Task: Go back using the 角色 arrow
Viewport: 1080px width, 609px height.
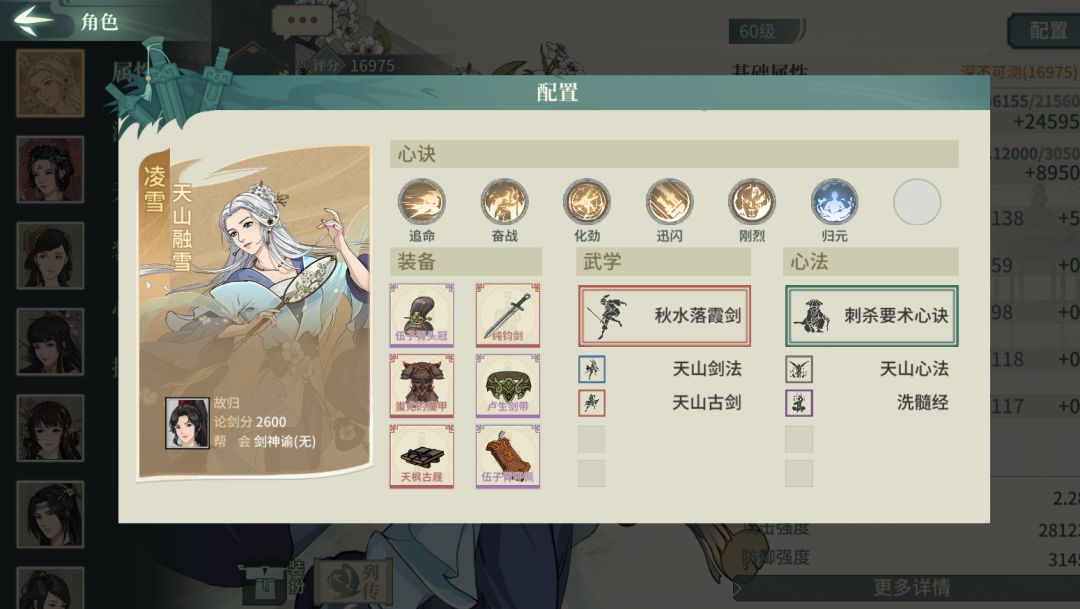Action: (x=34, y=19)
